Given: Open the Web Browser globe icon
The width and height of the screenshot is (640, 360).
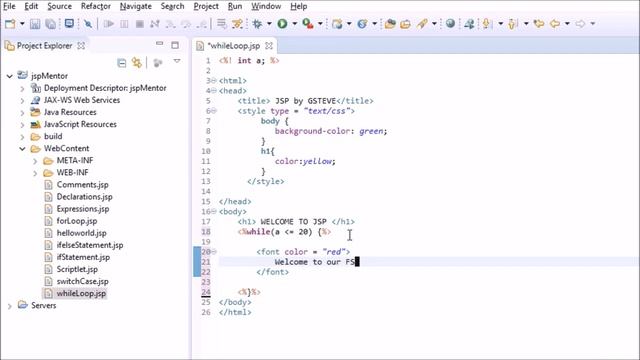Looking at the screenshot, I should coord(450,24).
